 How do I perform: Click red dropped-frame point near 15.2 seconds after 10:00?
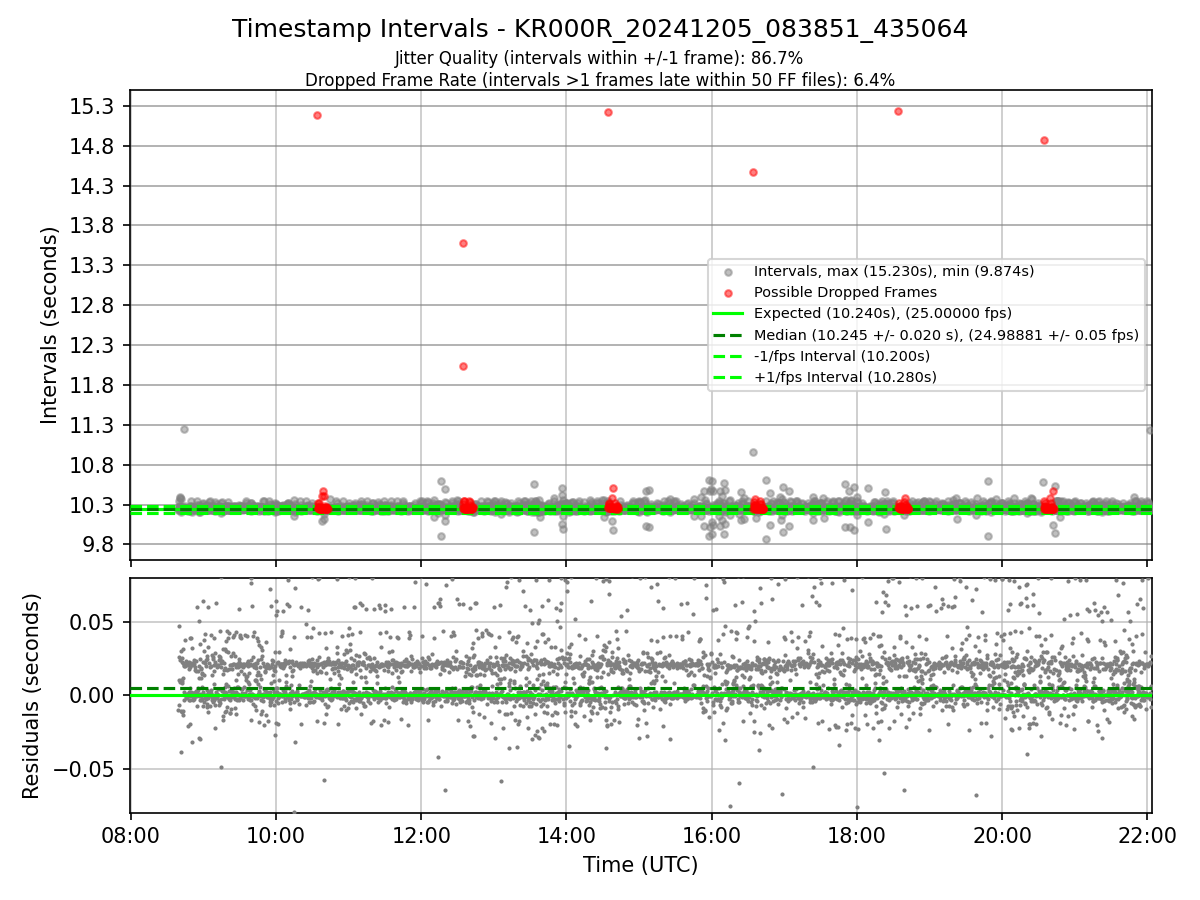pyautogui.click(x=317, y=115)
